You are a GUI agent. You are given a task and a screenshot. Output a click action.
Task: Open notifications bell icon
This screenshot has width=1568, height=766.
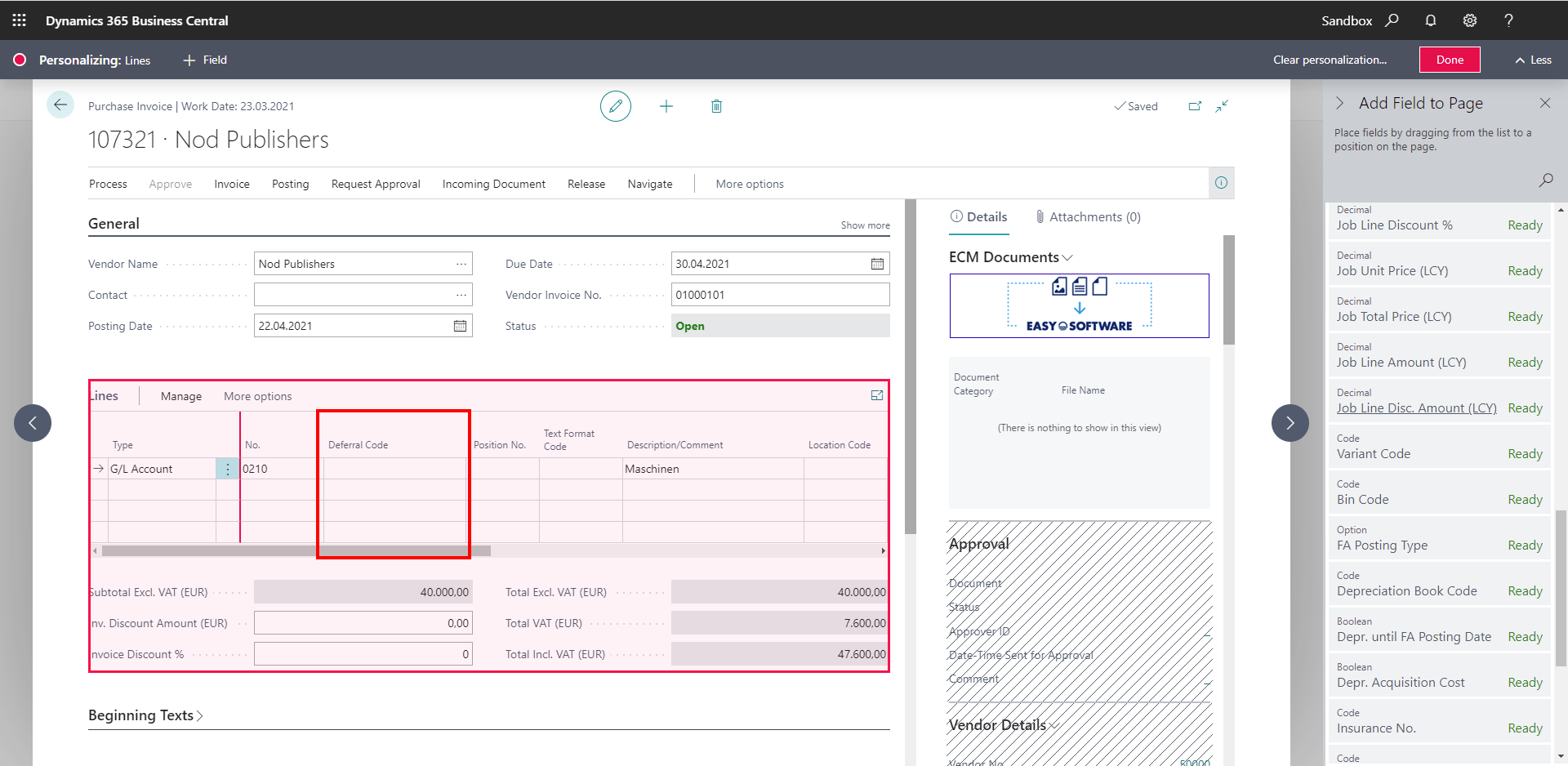[x=1431, y=20]
